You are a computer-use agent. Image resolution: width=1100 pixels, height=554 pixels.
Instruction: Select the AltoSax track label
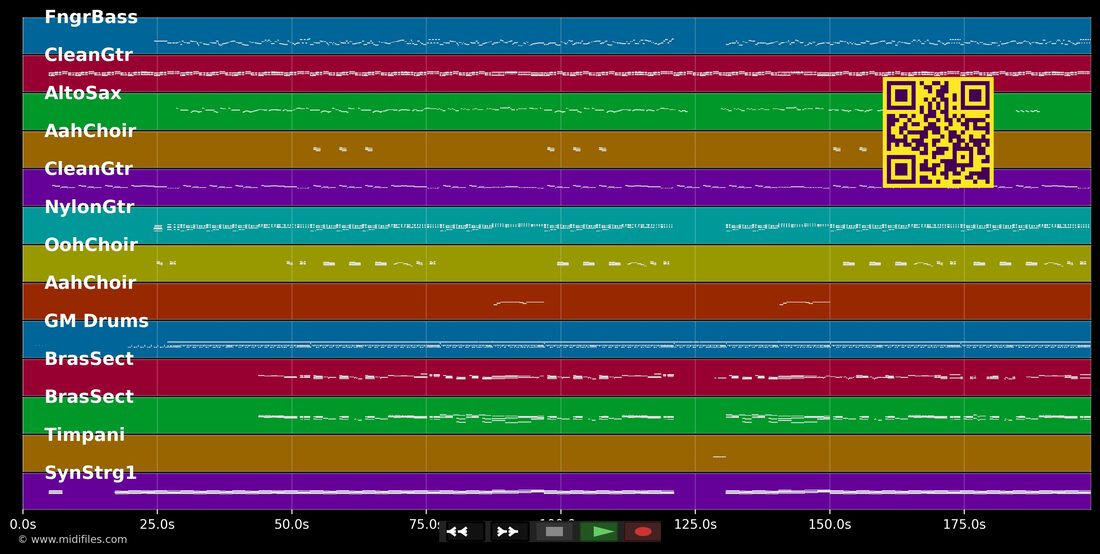[83, 93]
